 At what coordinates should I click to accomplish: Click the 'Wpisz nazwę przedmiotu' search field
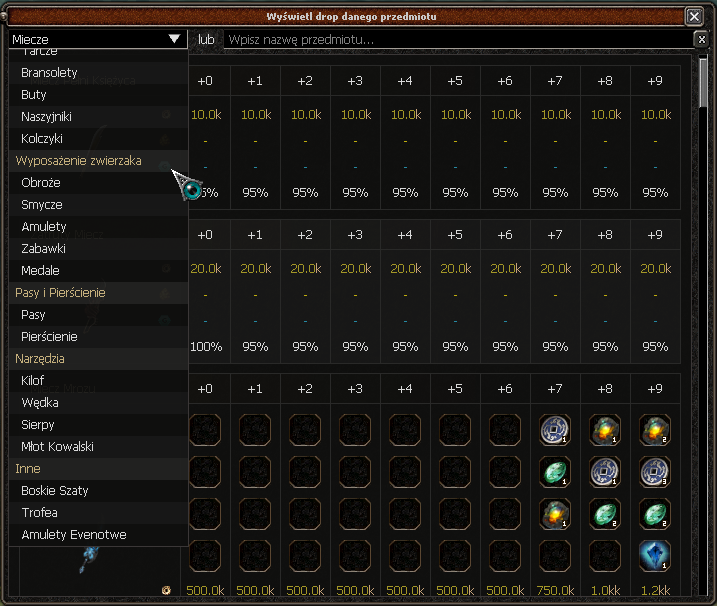pyautogui.click(x=455, y=39)
